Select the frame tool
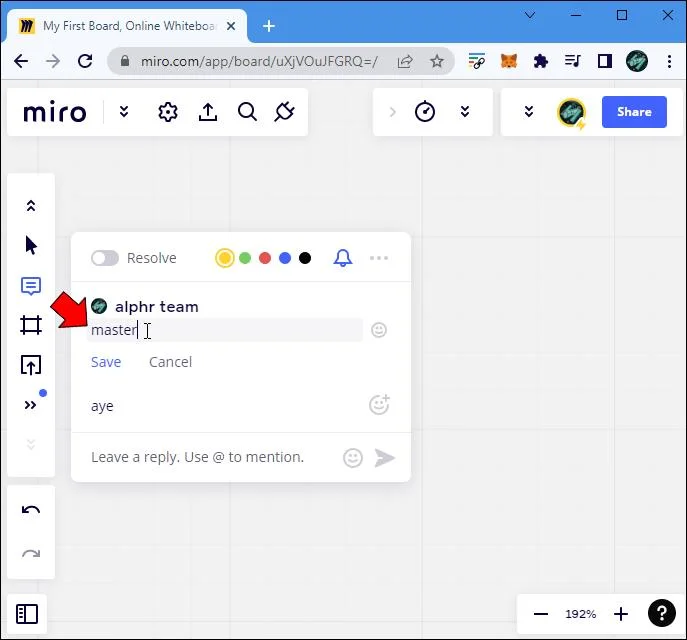The height and width of the screenshot is (640, 687). (31, 325)
